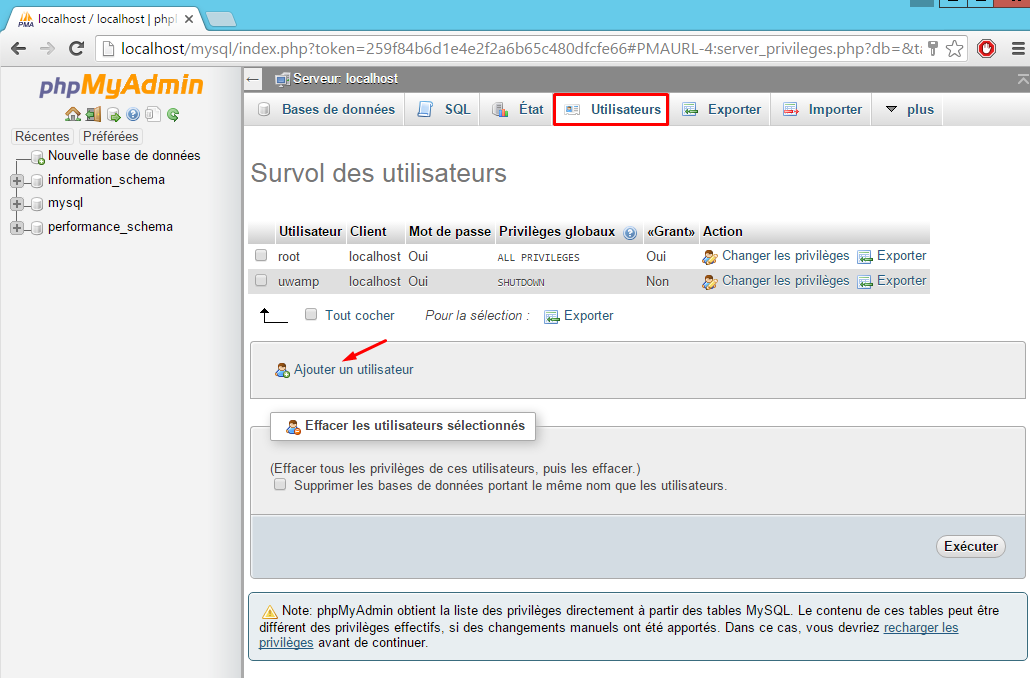Click Ajouter un utilisateur link
Screen dimensions: 1030x678
click(353, 370)
